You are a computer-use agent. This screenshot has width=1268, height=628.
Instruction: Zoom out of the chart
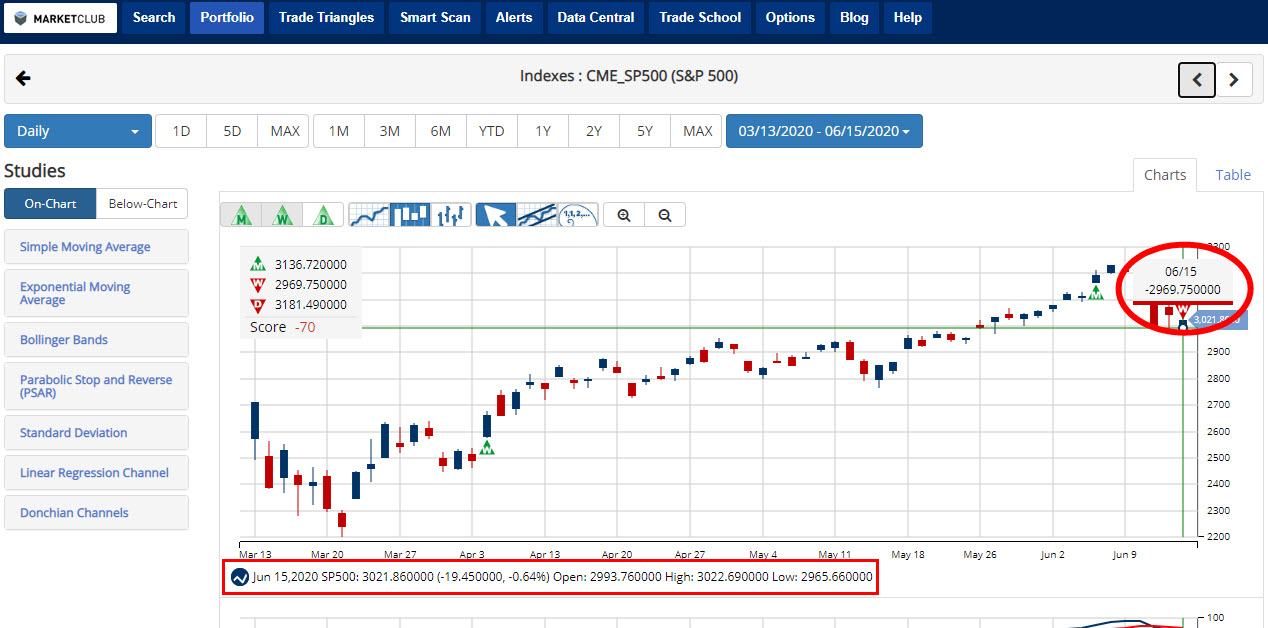665,215
